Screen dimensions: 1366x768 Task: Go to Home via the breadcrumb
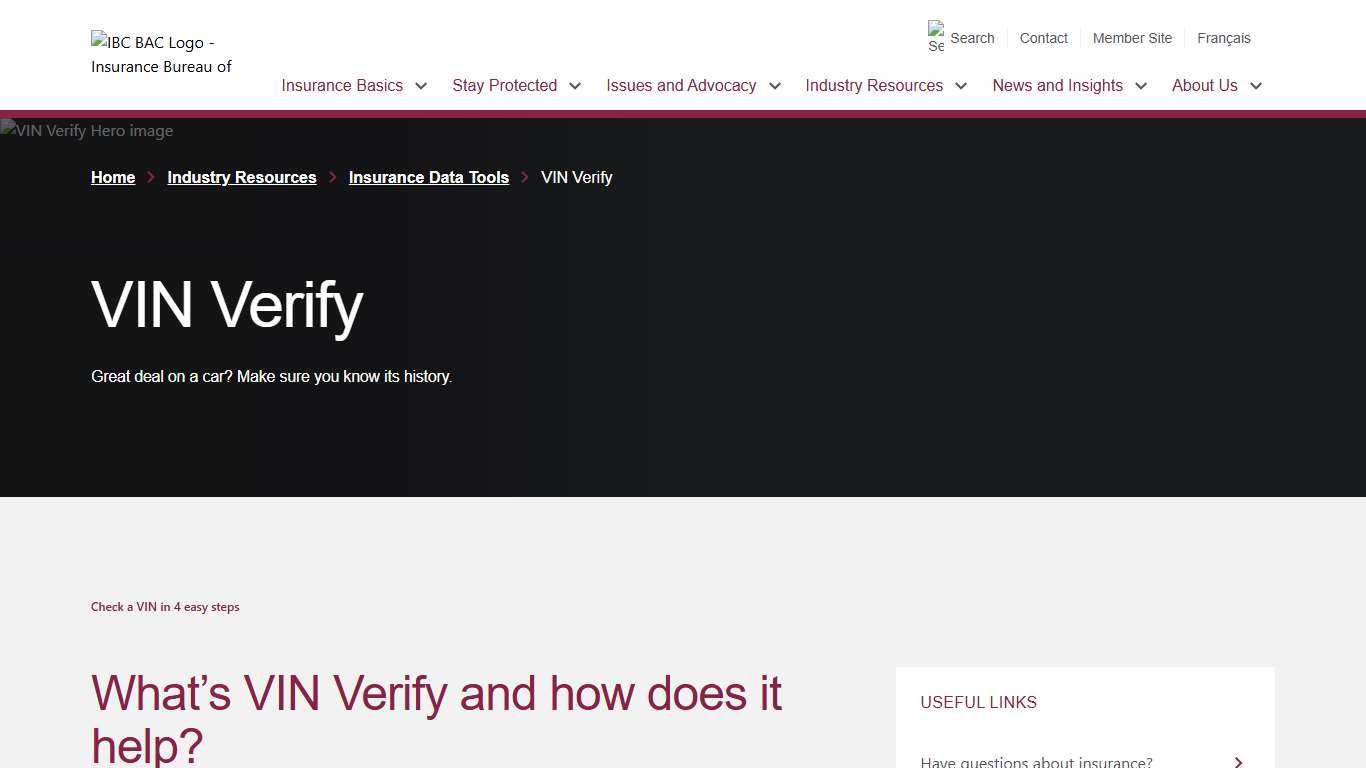point(113,177)
